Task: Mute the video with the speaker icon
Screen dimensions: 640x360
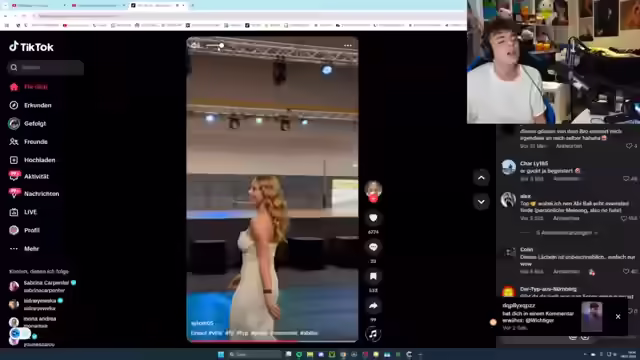Action: (196, 45)
